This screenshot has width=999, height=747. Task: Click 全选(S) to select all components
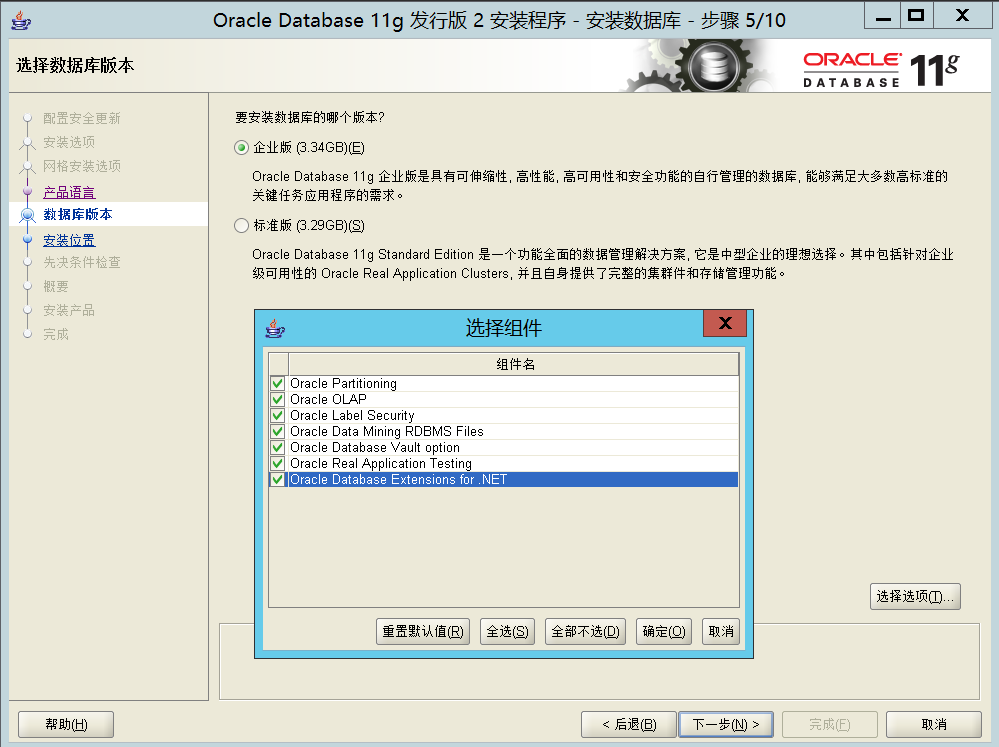(x=507, y=632)
